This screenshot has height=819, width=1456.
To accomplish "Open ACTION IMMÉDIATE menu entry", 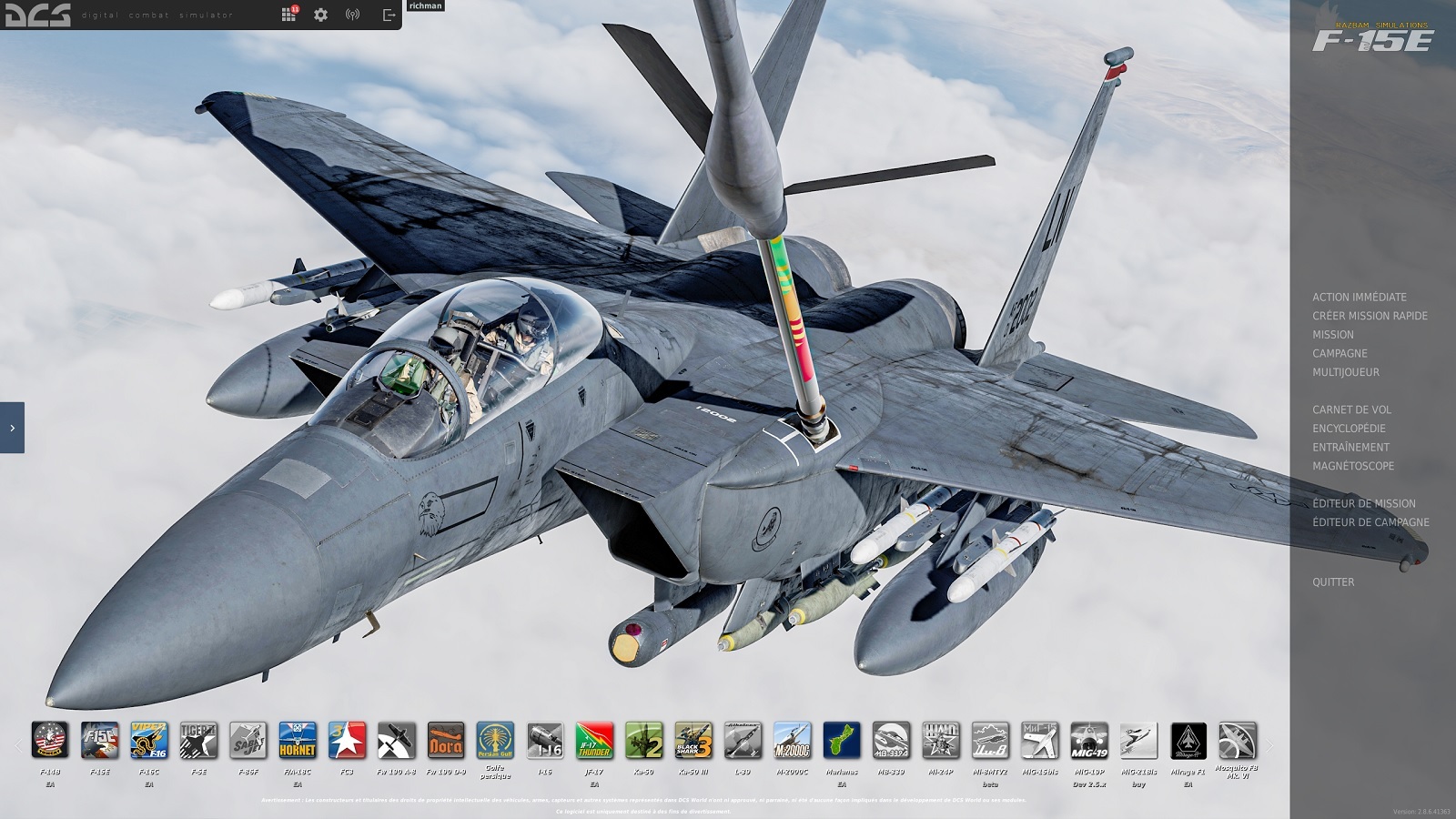I will click(1360, 297).
